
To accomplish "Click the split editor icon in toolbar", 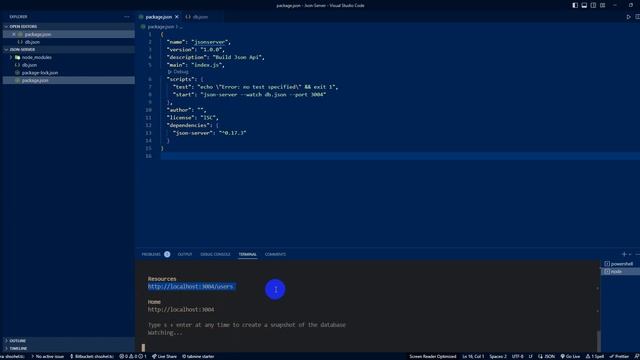I will [637, 17].
